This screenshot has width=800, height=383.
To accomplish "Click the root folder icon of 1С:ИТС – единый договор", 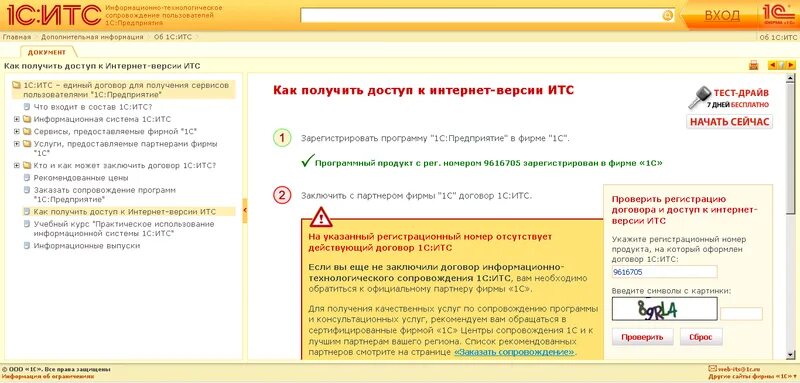I will click(x=16, y=86).
